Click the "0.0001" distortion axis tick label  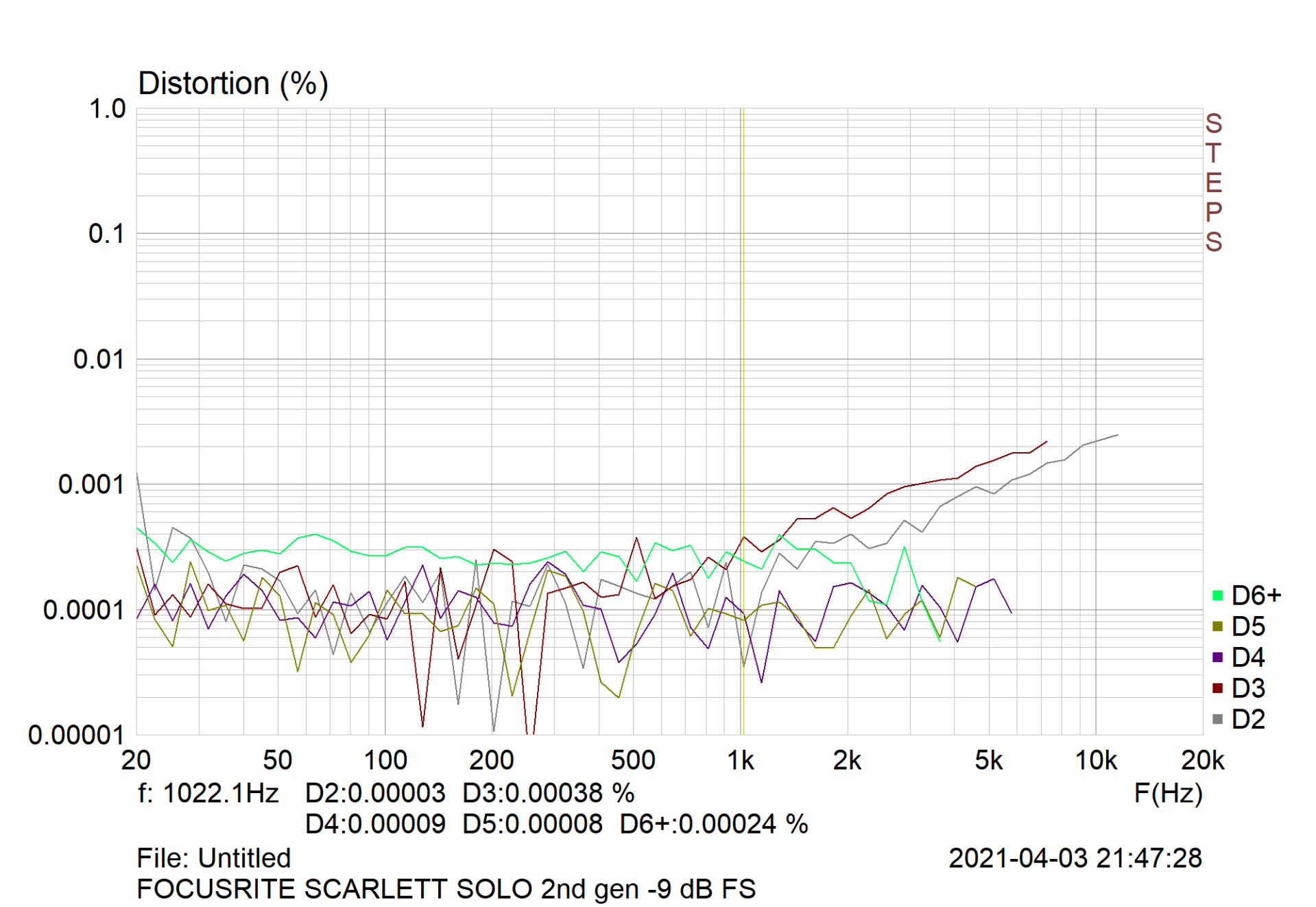pos(84,610)
